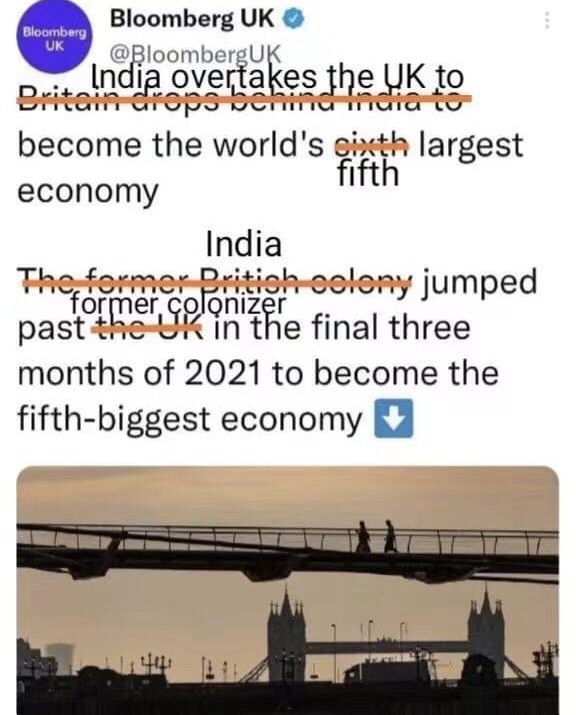This screenshot has height=715, width=576.
Task: Select the corrected word 'fifth' below 'sixth'
Action: (x=368, y=174)
